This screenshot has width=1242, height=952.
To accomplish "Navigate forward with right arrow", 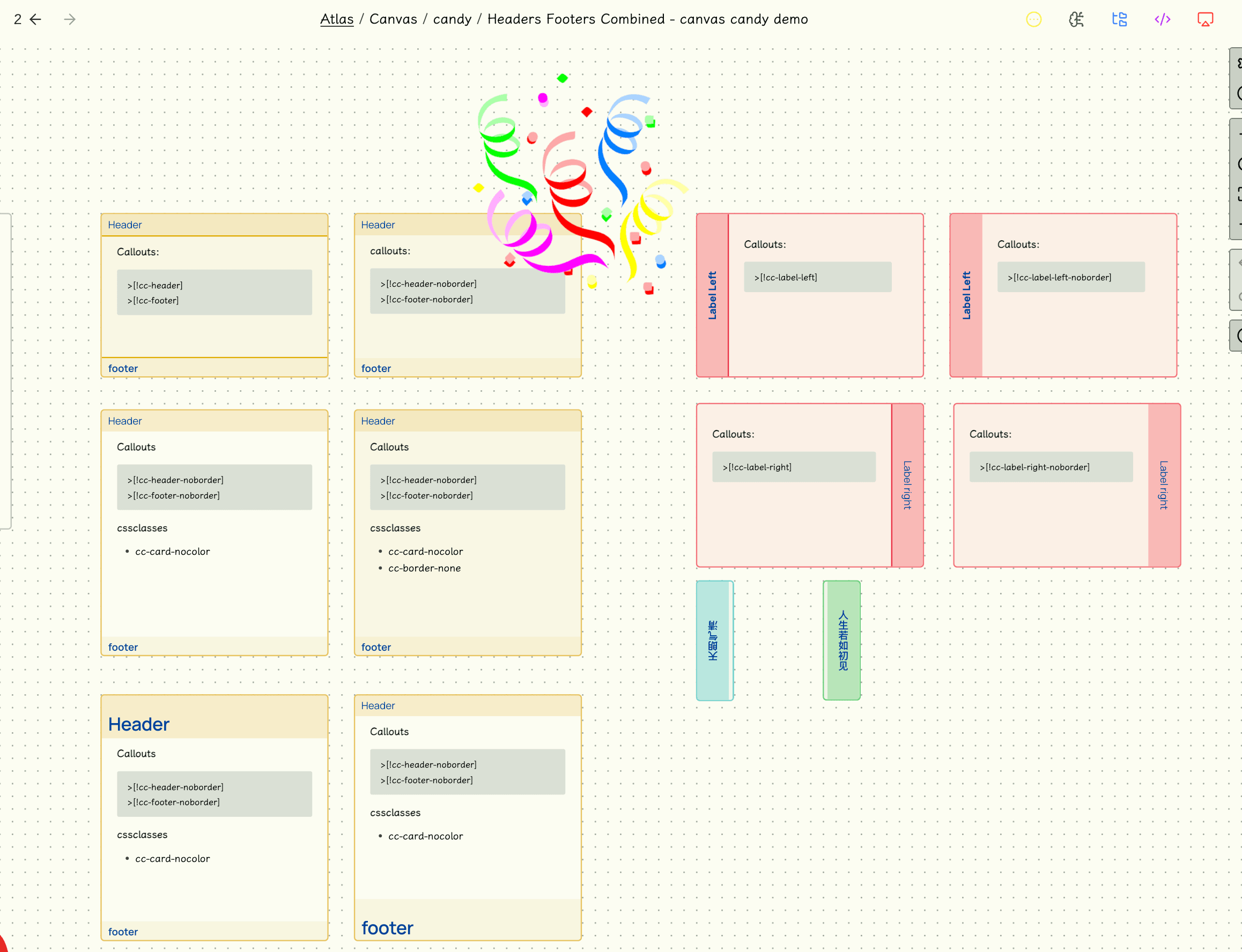I will click(70, 20).
